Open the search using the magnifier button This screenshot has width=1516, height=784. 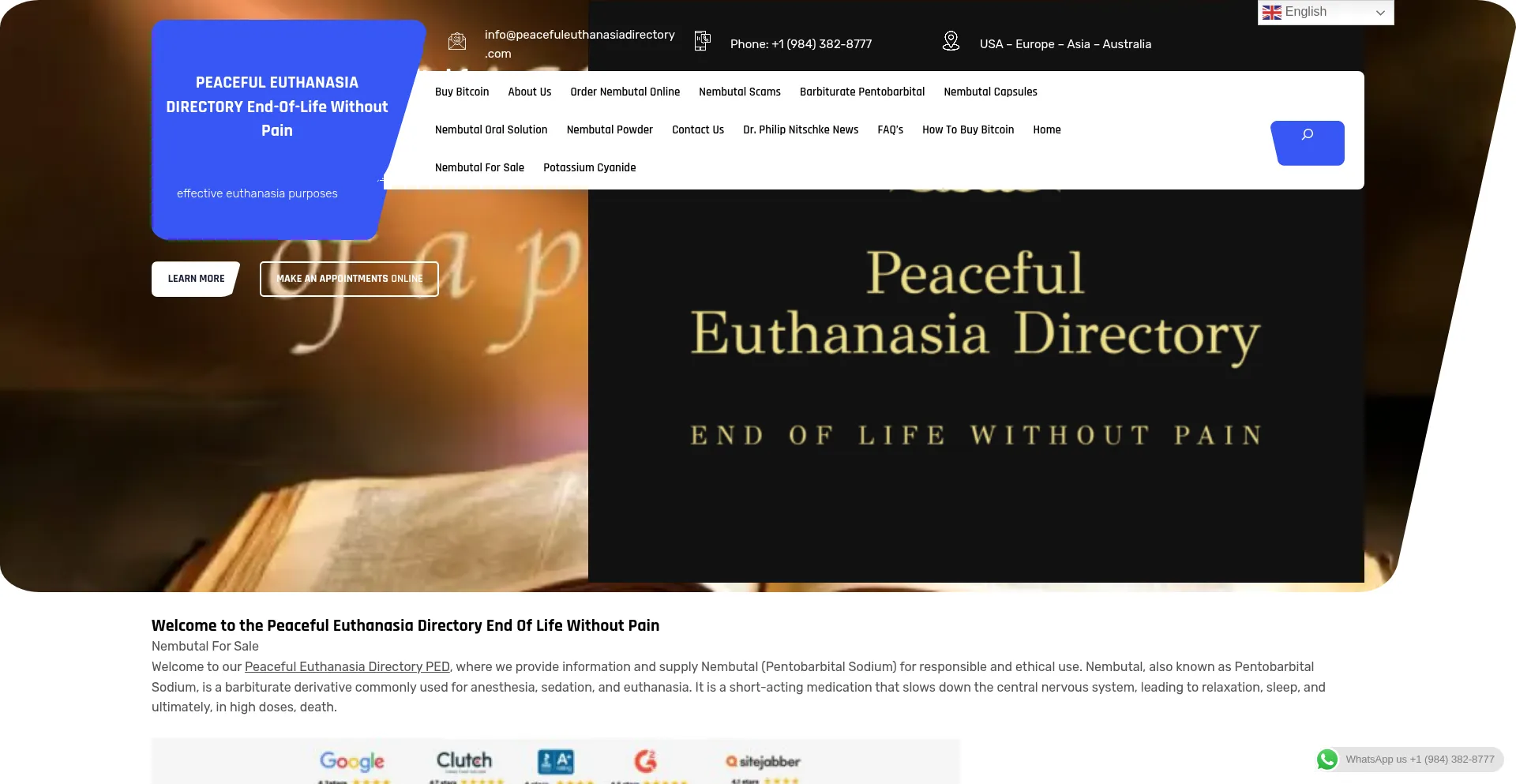1308,143
